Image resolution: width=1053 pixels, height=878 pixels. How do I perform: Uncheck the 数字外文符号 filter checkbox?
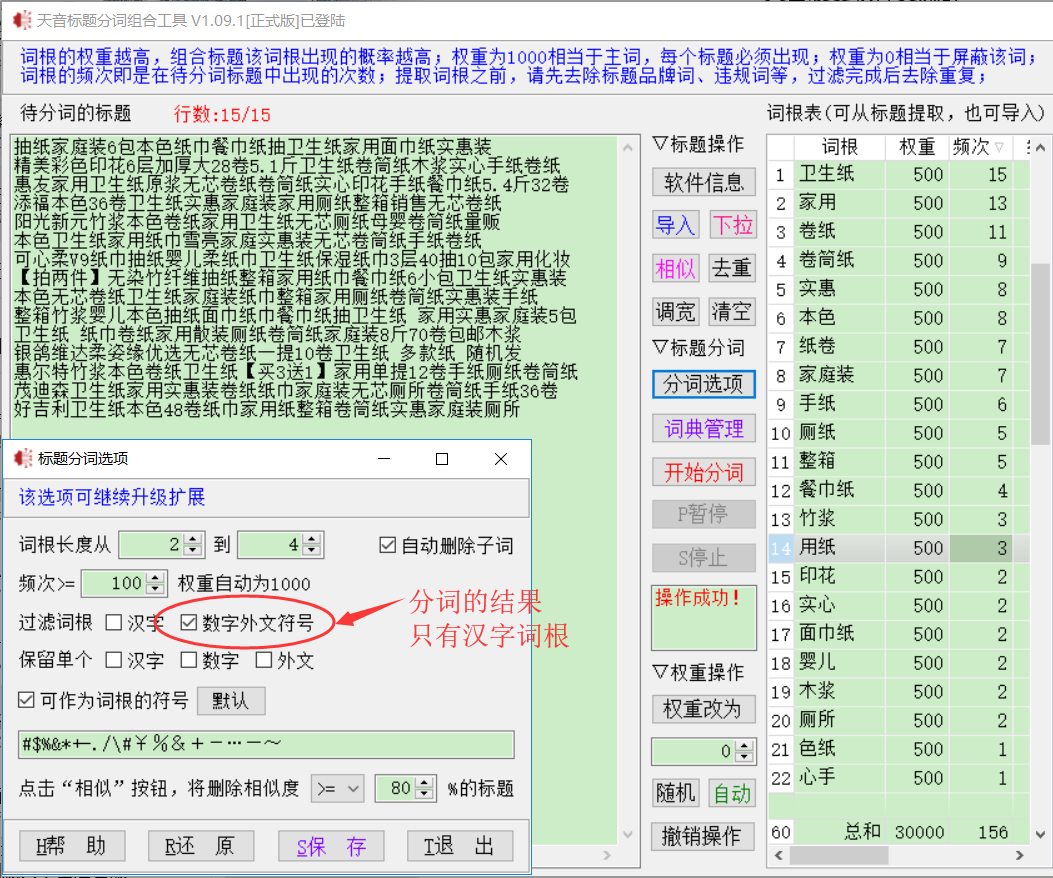189,622
